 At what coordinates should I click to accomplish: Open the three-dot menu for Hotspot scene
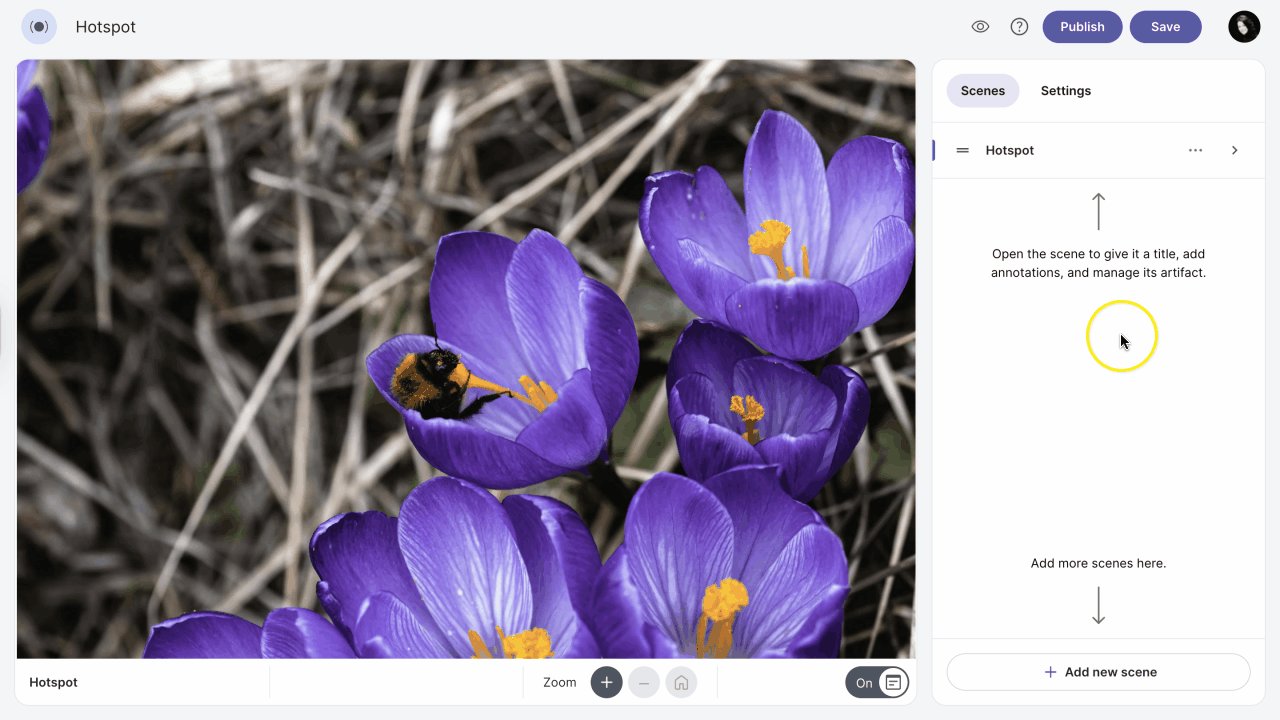tap(1195, 150)
